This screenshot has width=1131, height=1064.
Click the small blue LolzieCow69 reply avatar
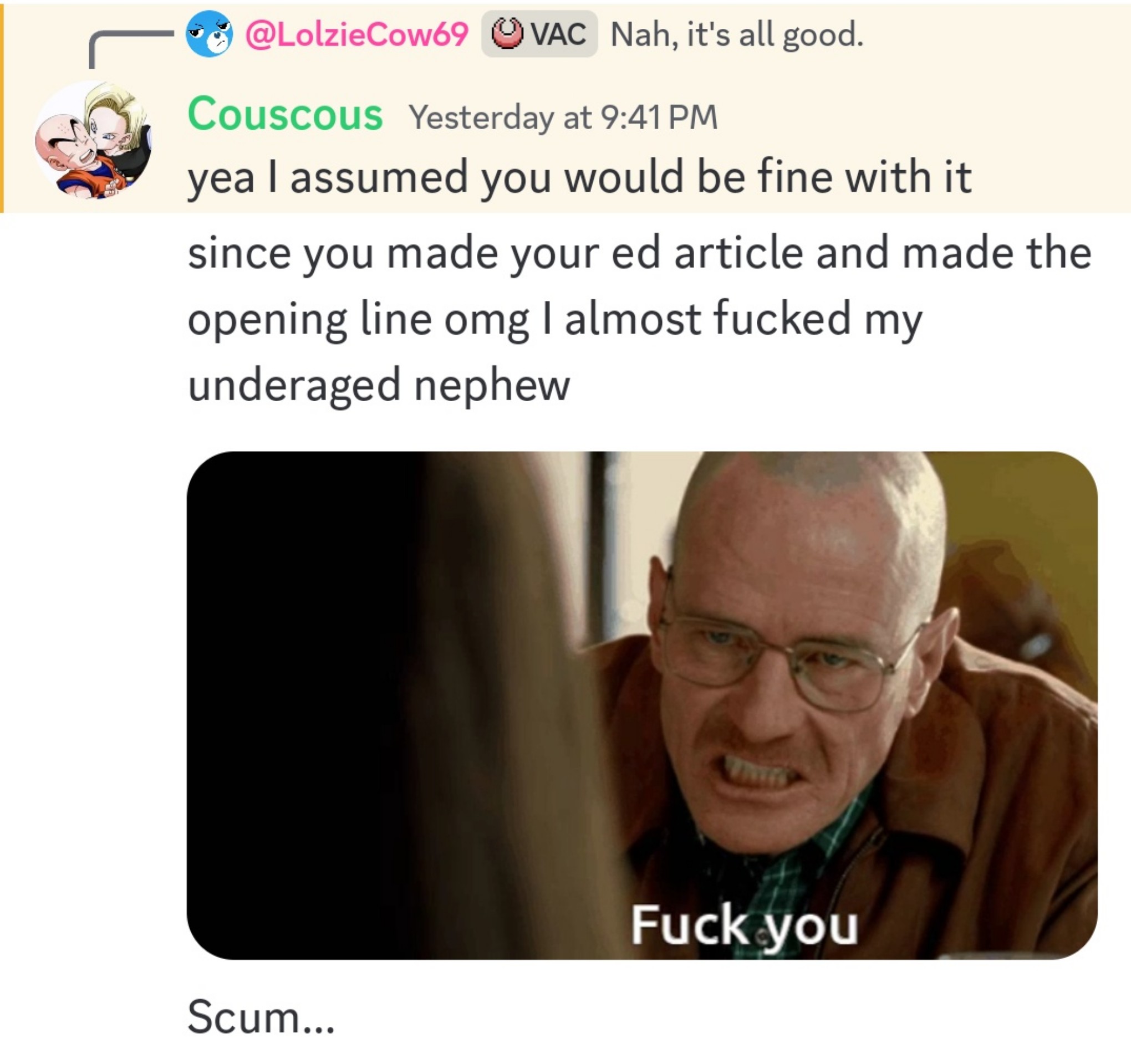209,34
